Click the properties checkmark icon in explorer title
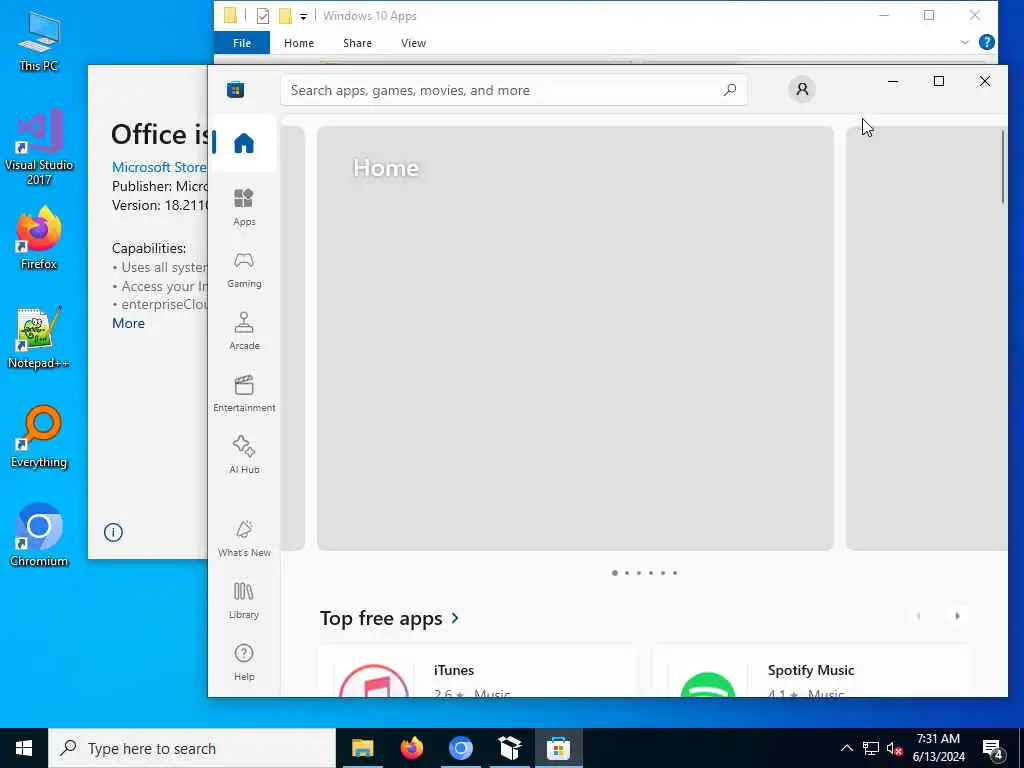The image size is (1024, 768). tap(263, 16)
